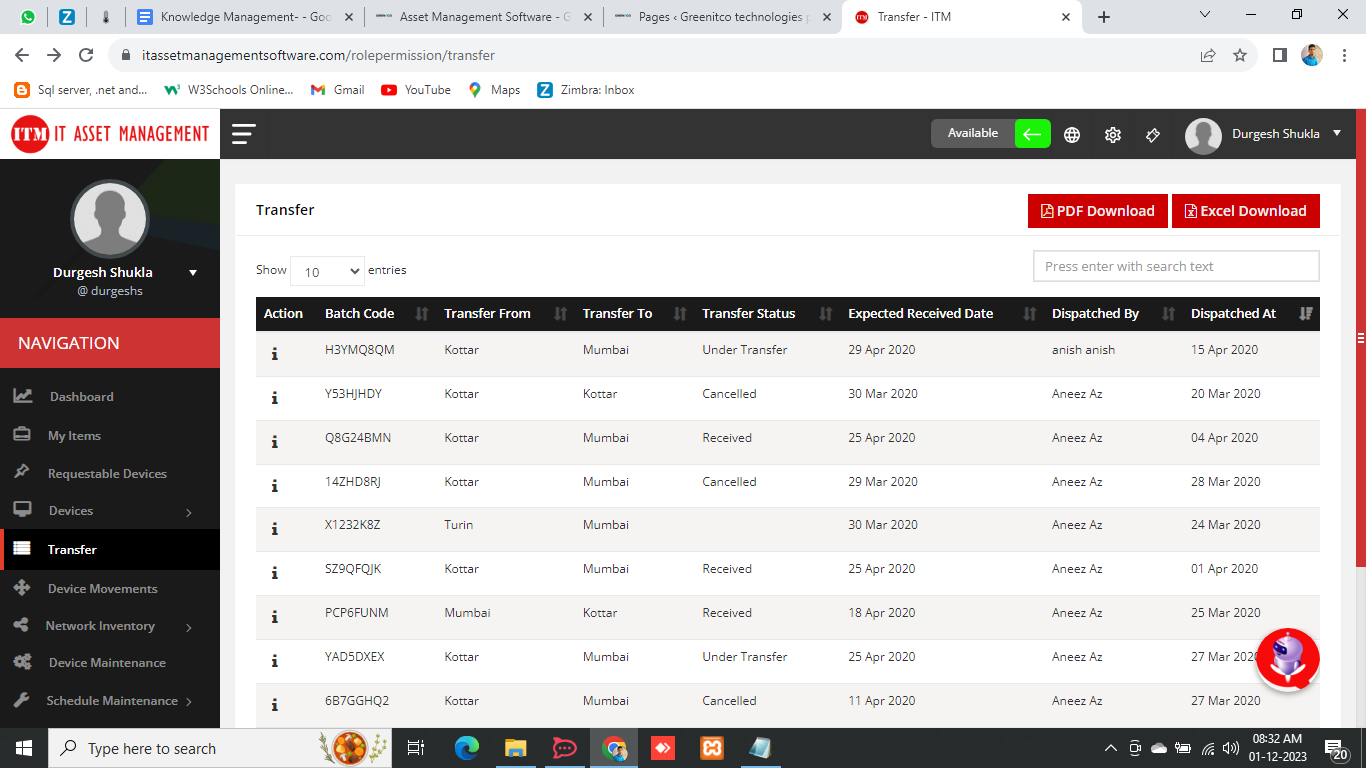Image resolution: width=1366 pixels, height=768 pixels.
Task: Select Transfer in navigation
Action: click(x=110, y=550)
